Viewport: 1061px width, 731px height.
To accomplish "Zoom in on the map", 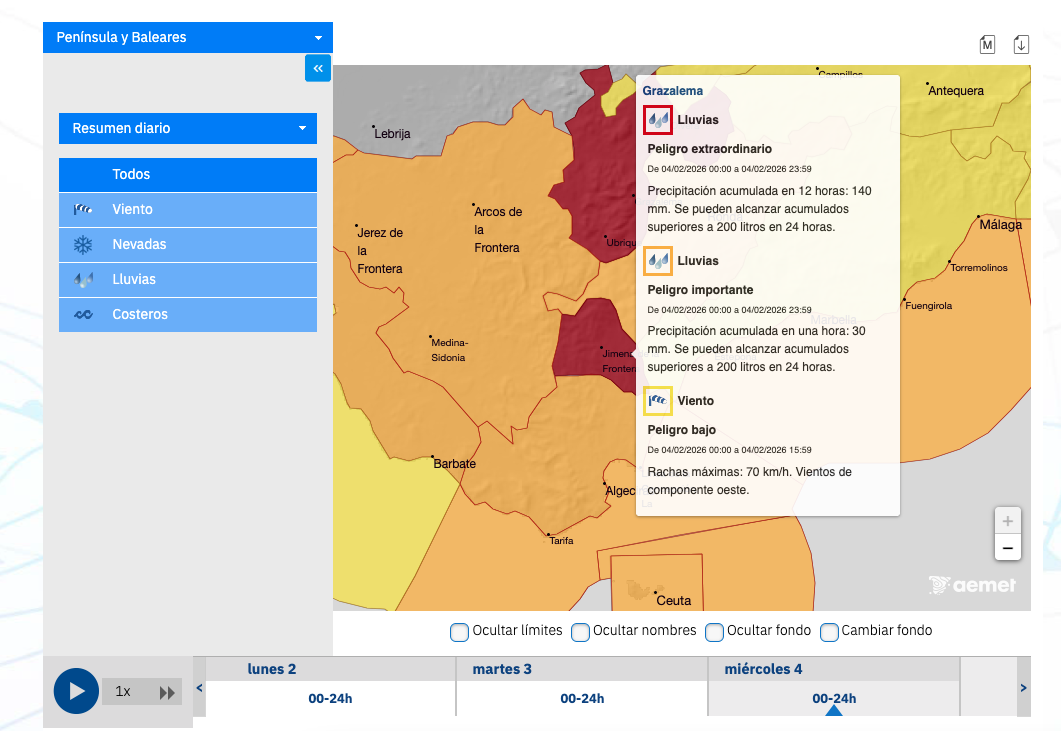I will (1007, 521).
